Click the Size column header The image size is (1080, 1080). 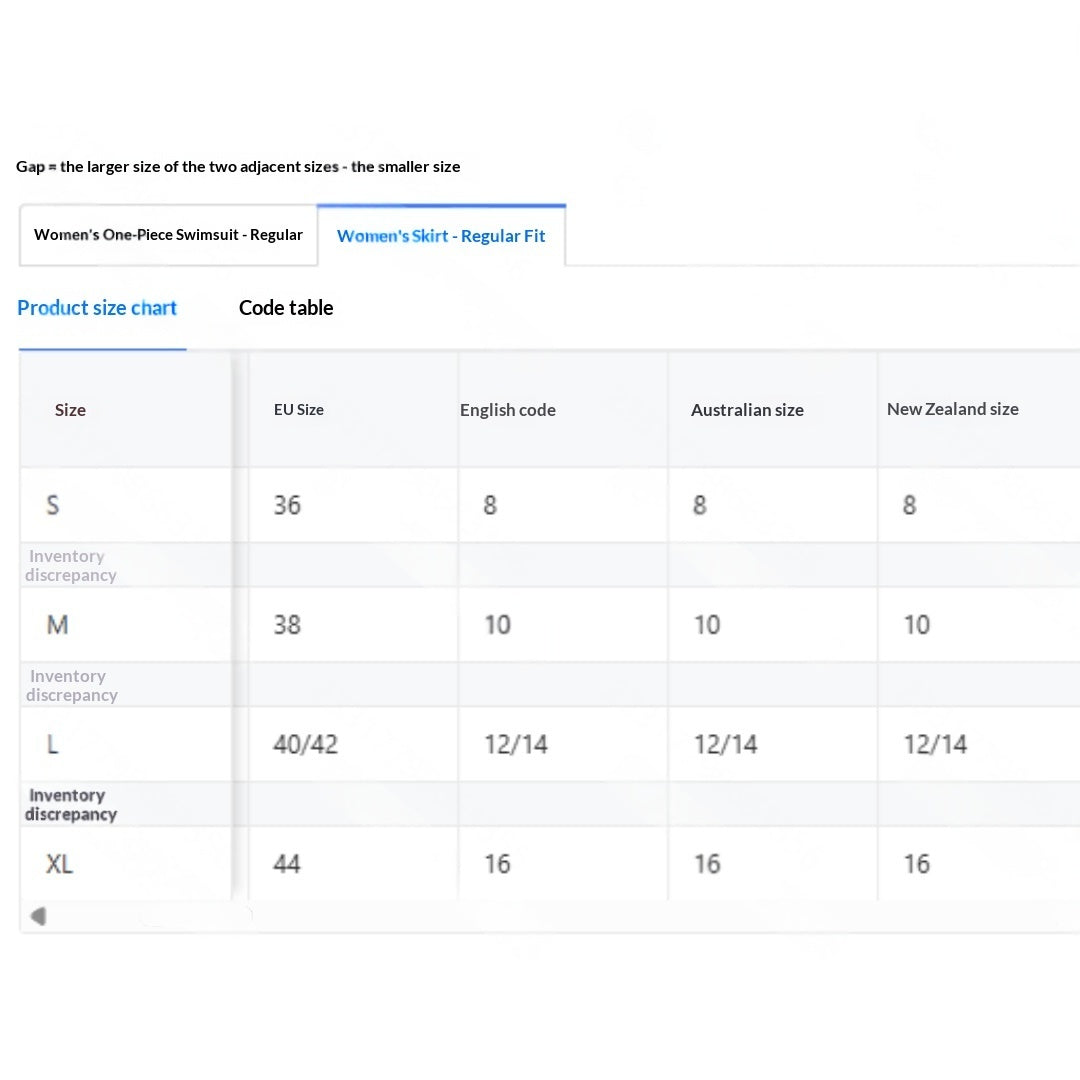(70, 410)
